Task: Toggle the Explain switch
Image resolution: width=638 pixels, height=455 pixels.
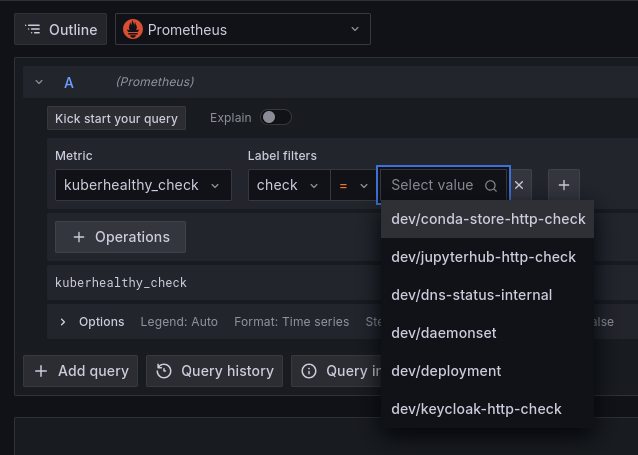Action: [x=276, y=118]
